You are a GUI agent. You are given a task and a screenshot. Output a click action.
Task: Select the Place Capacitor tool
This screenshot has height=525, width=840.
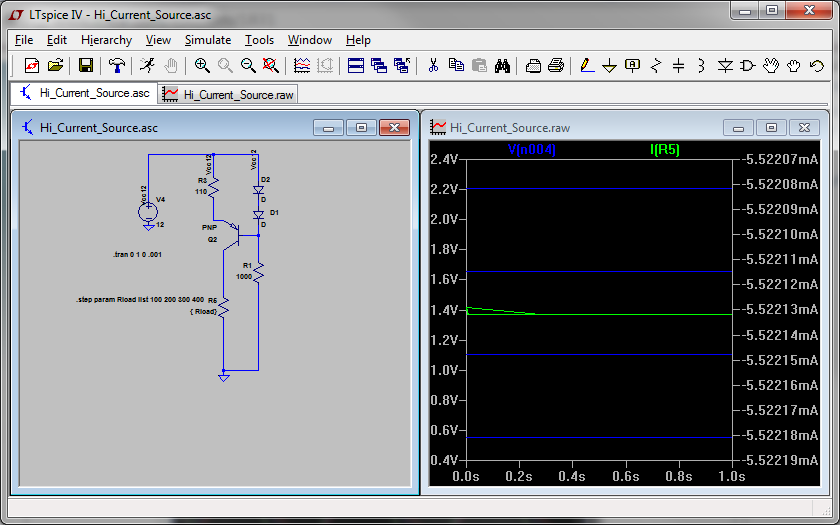pyautogui.click(x=679, y=66)
